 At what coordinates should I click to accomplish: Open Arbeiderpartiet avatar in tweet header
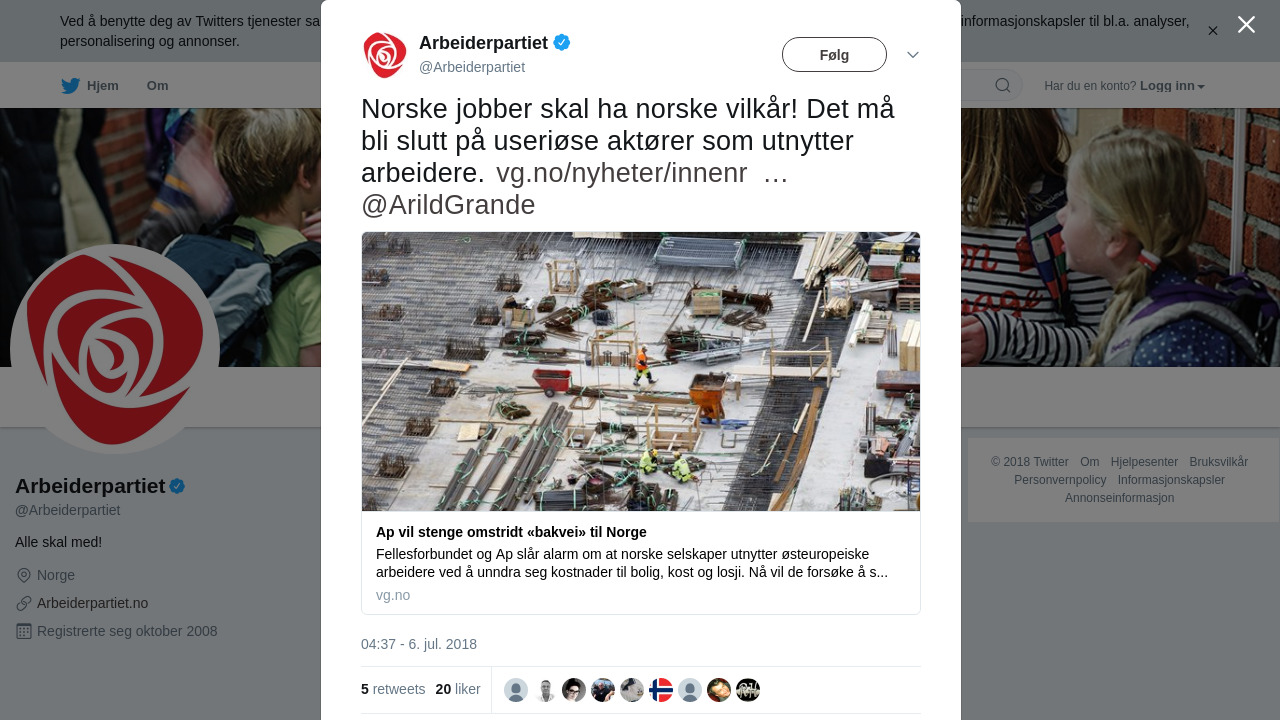(385, 55)
